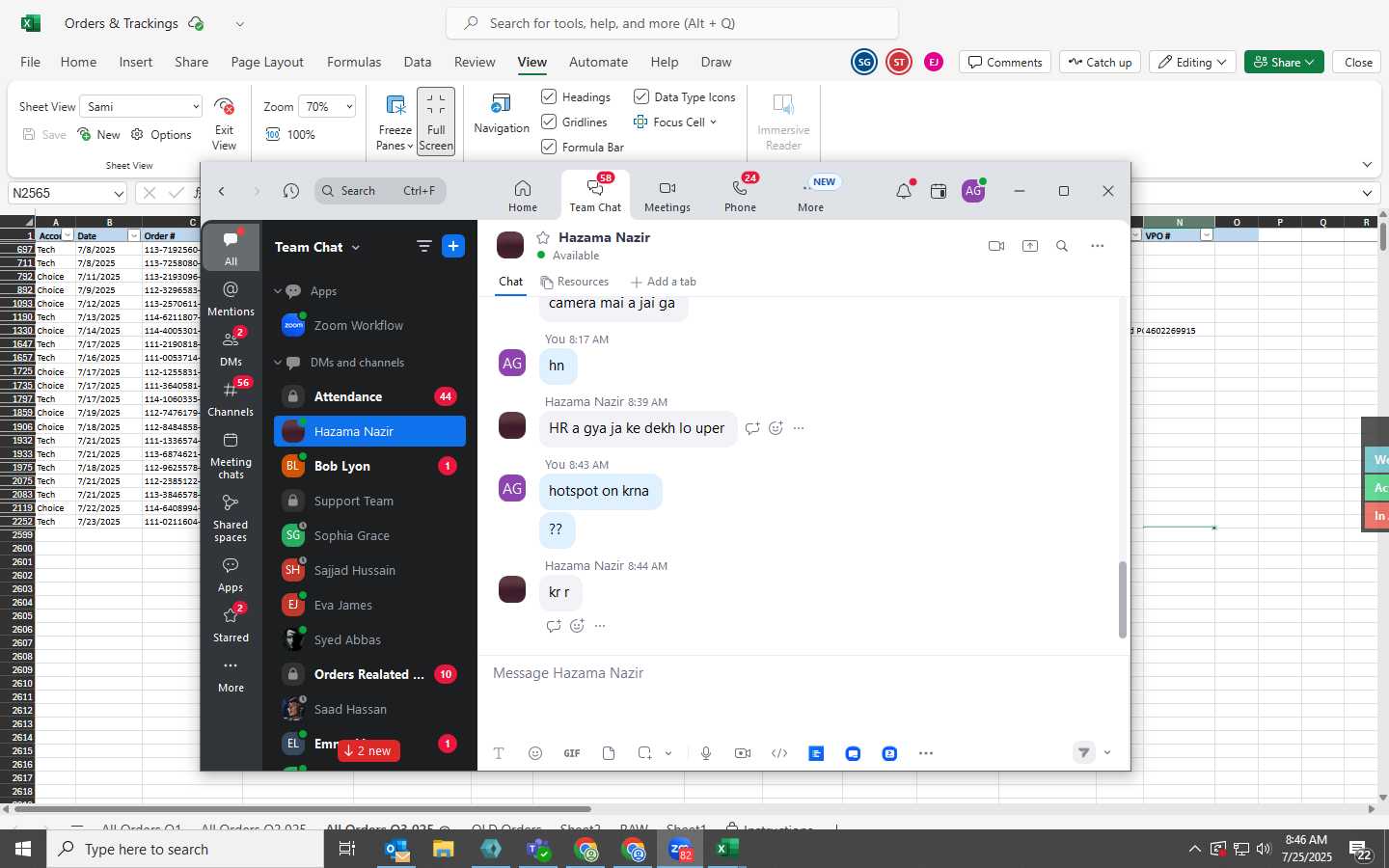Click Exit View in Excel ribbon
The image size is (1389, 868).
(224, 124)
